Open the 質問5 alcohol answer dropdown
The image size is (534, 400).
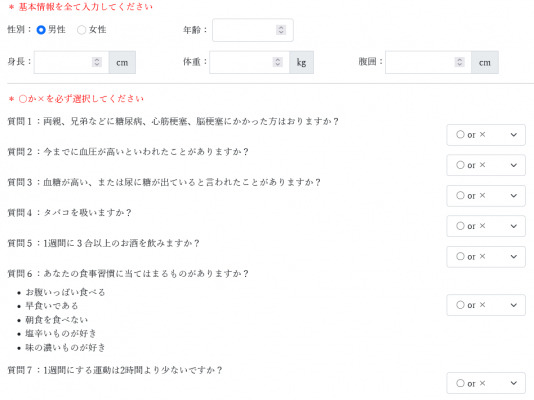pos(486,257)
